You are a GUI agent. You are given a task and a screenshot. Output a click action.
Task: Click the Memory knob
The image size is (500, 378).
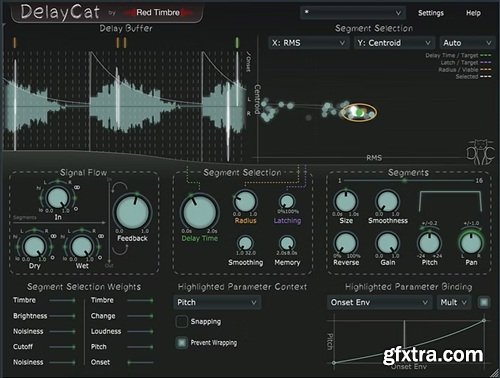pos(287,243)
